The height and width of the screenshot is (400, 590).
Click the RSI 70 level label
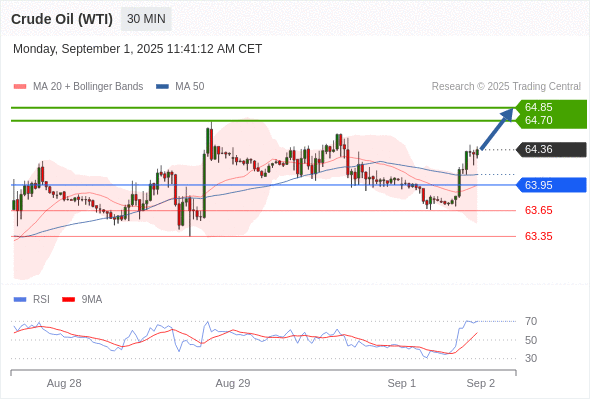[x=531, y=321]
